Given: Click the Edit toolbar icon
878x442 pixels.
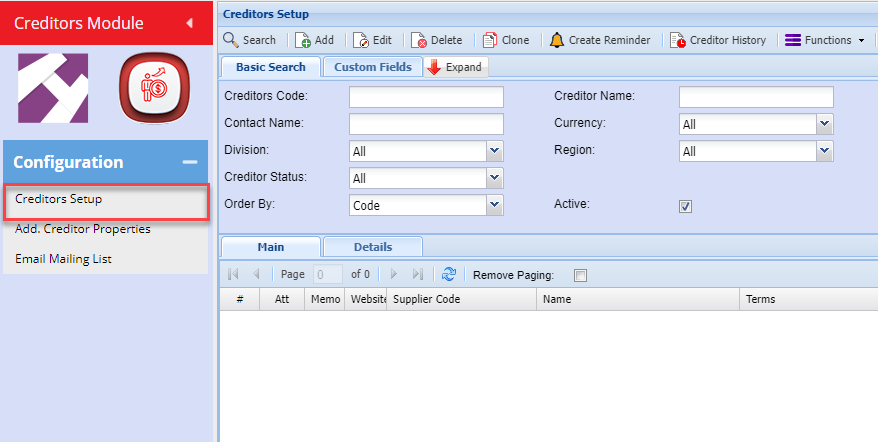Looking at the screenshot, I should (361, 40).
